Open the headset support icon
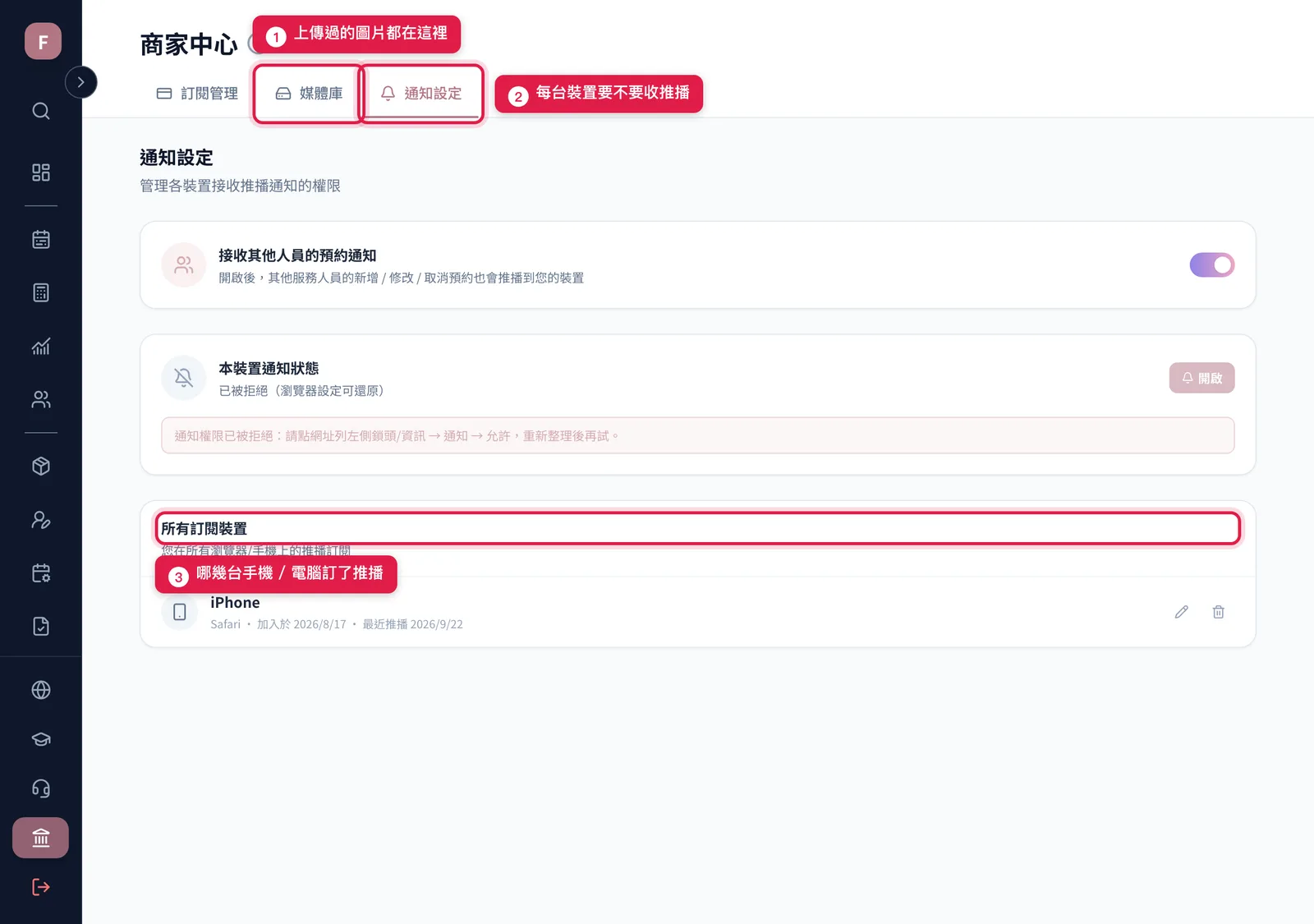Viewport: 1314px width, 924px height. point(41,788)
